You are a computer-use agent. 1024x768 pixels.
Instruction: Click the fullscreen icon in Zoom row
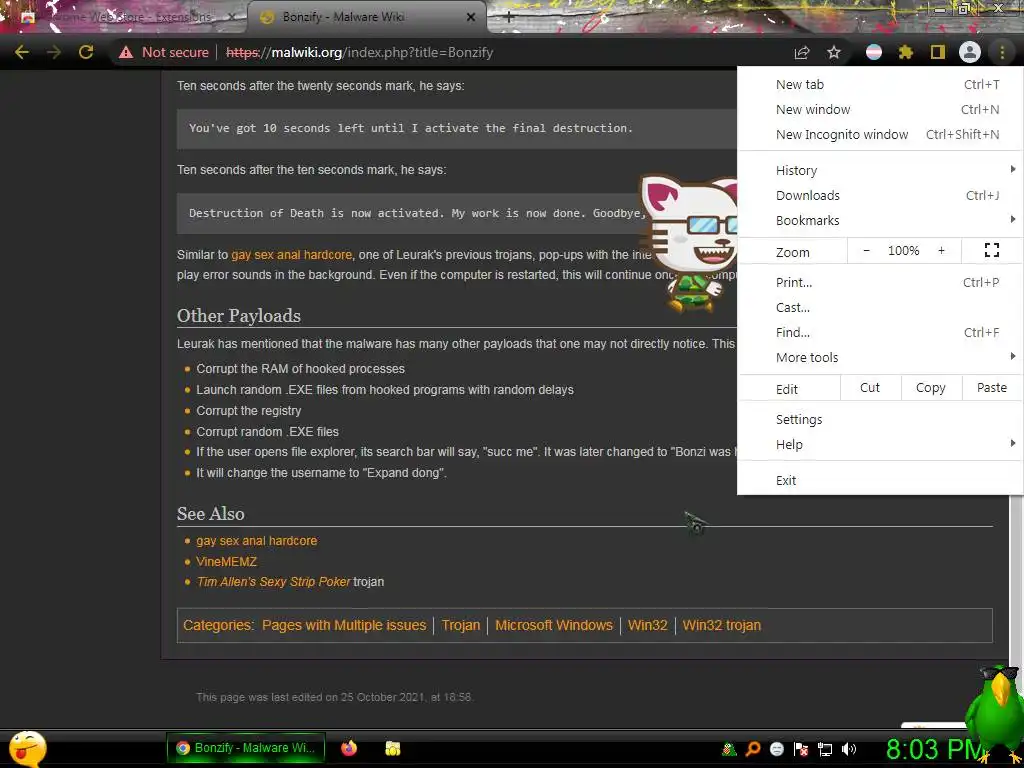point(991,250)
